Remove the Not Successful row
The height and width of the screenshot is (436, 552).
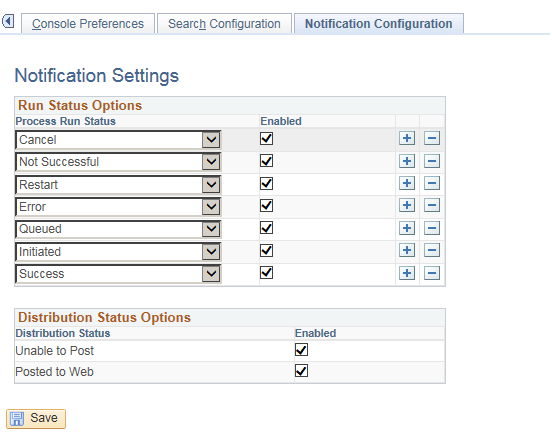click(432, 161)
